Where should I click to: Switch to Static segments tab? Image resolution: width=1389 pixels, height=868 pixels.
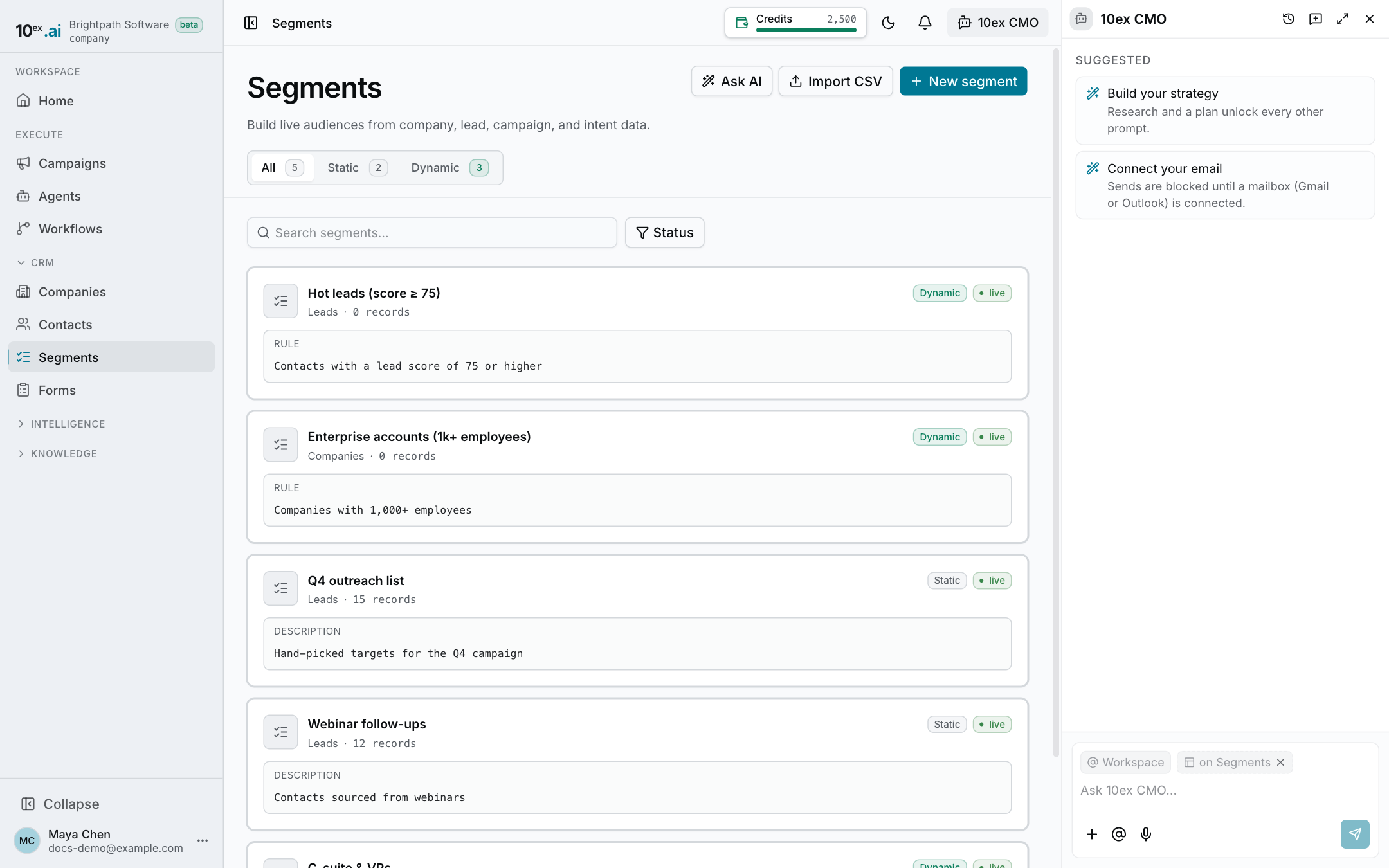[357, 168]
